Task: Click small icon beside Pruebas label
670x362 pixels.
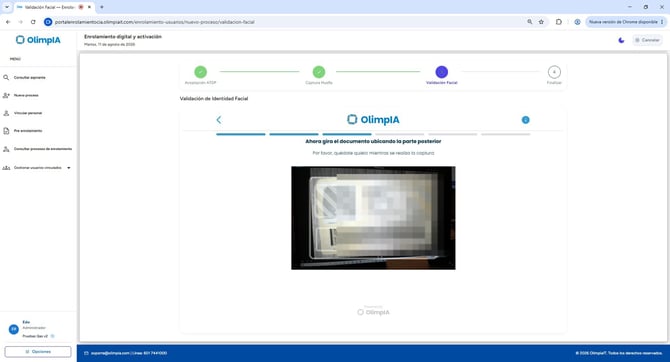Action: tap(53, 336)
